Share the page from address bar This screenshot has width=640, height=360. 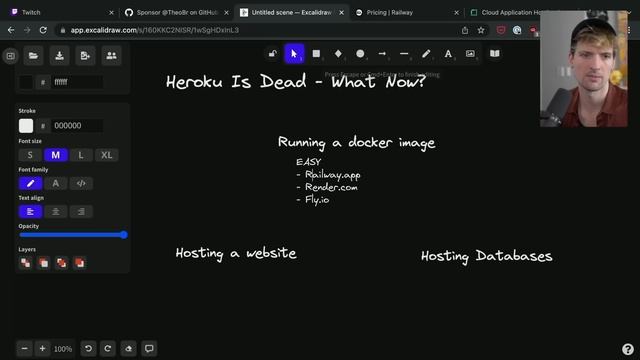click(465, 30)
